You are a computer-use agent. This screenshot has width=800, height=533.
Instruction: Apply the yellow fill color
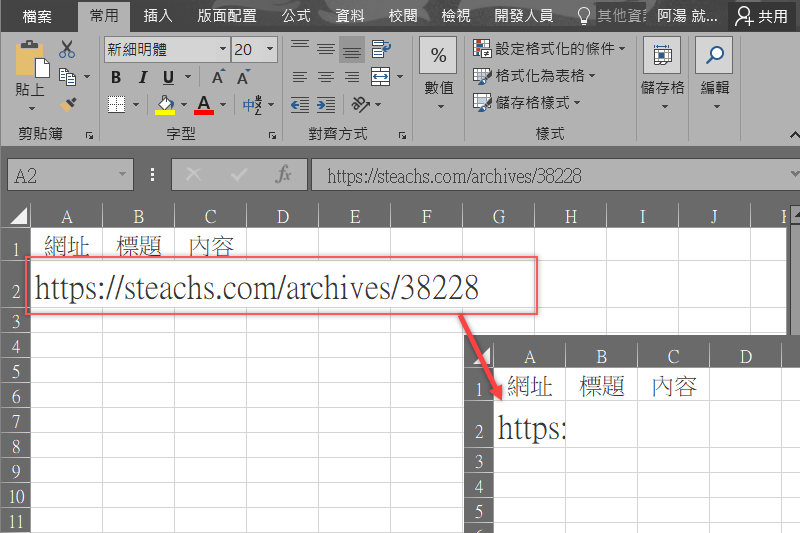pos(165,105)
